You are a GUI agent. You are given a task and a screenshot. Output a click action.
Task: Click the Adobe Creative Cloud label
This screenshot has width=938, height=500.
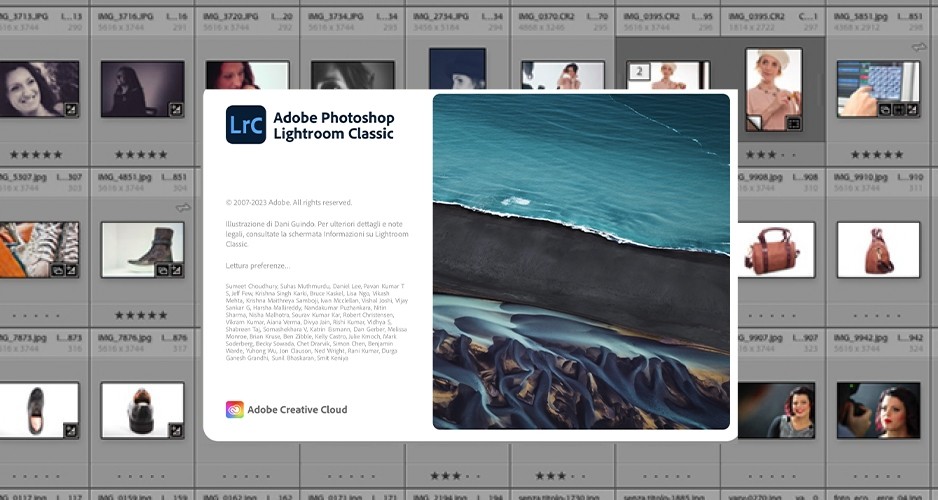(x=297, y=410)
